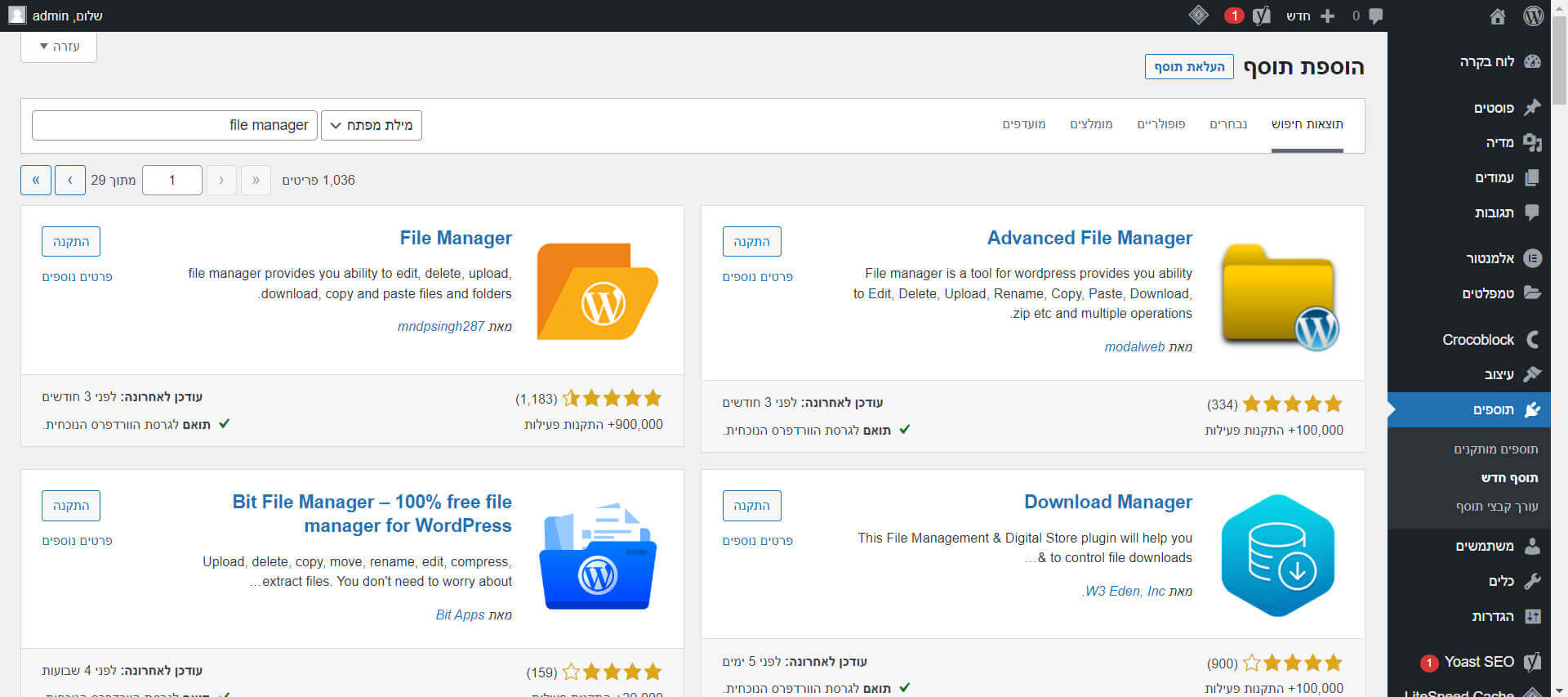This screenshot has height=697, width=1568.
Task: Open the Bit File Manager title link
Action: [372, 513]
